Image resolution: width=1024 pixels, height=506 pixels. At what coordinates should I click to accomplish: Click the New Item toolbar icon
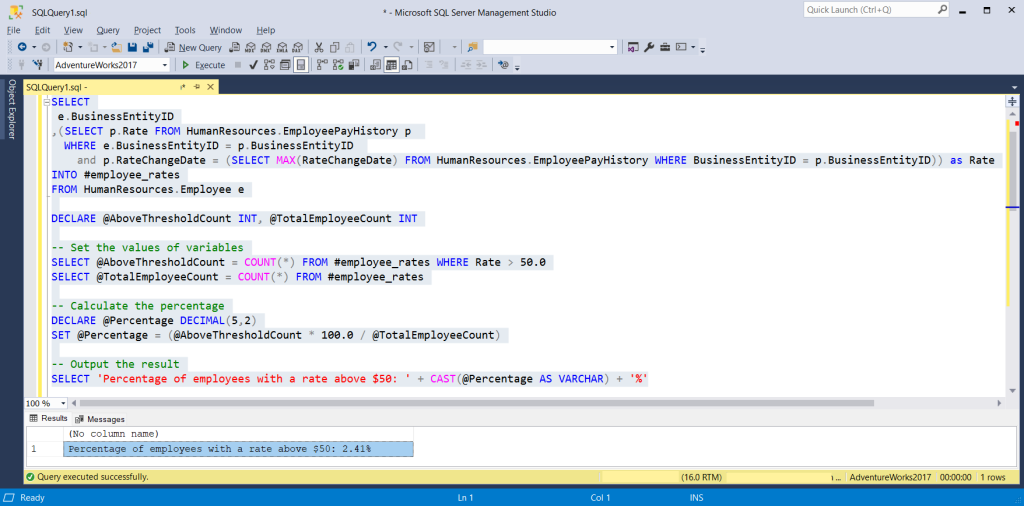67,47
